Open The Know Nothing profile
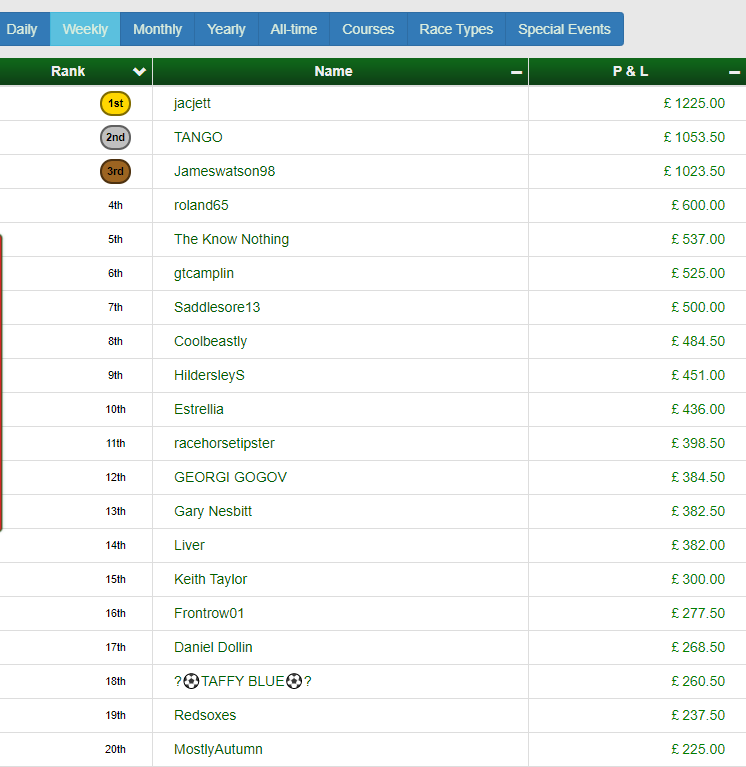The width and height of the screenshot is (746, 767). tap(231, 239)
